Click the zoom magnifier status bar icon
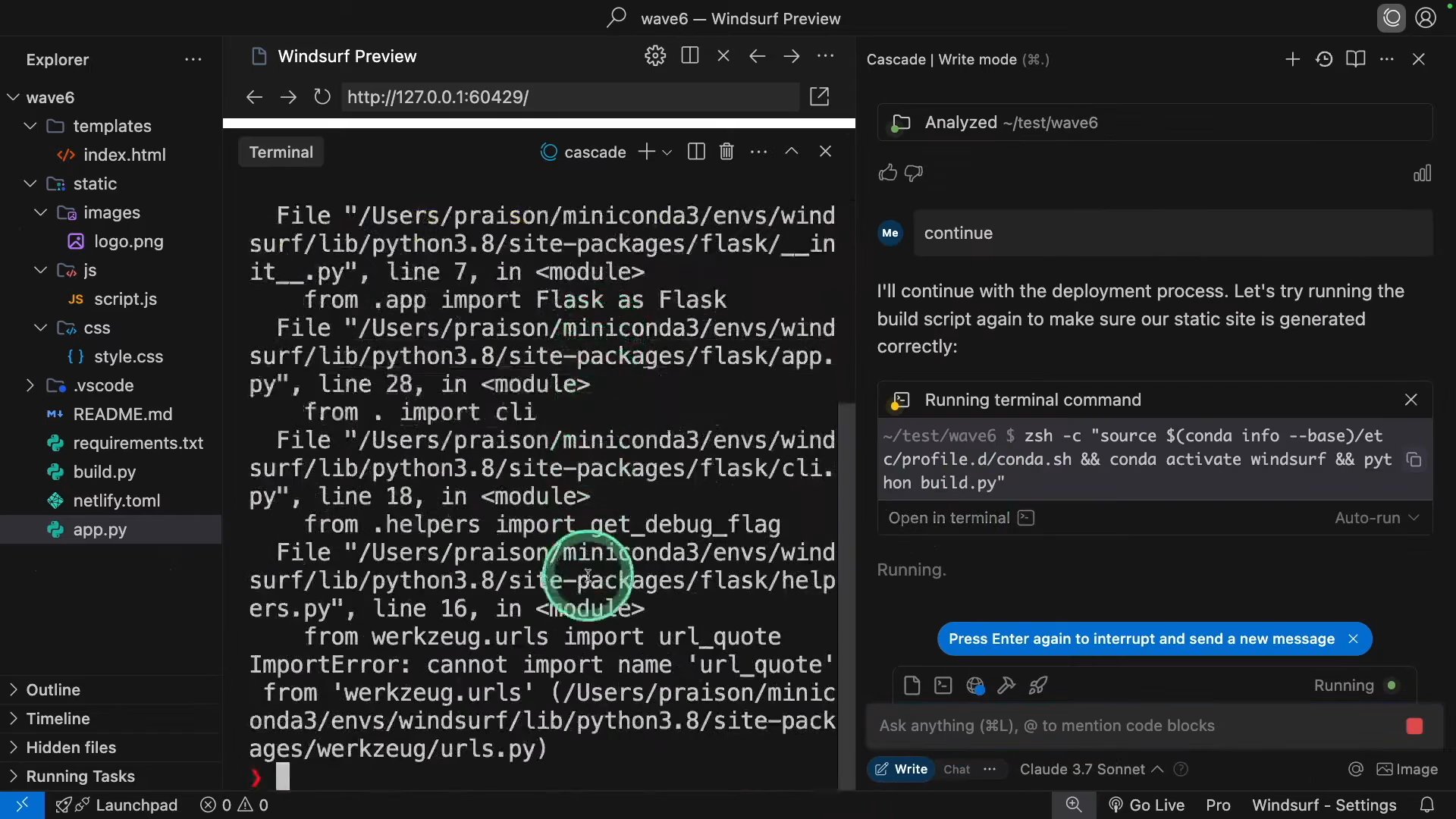 (1073, 805)
